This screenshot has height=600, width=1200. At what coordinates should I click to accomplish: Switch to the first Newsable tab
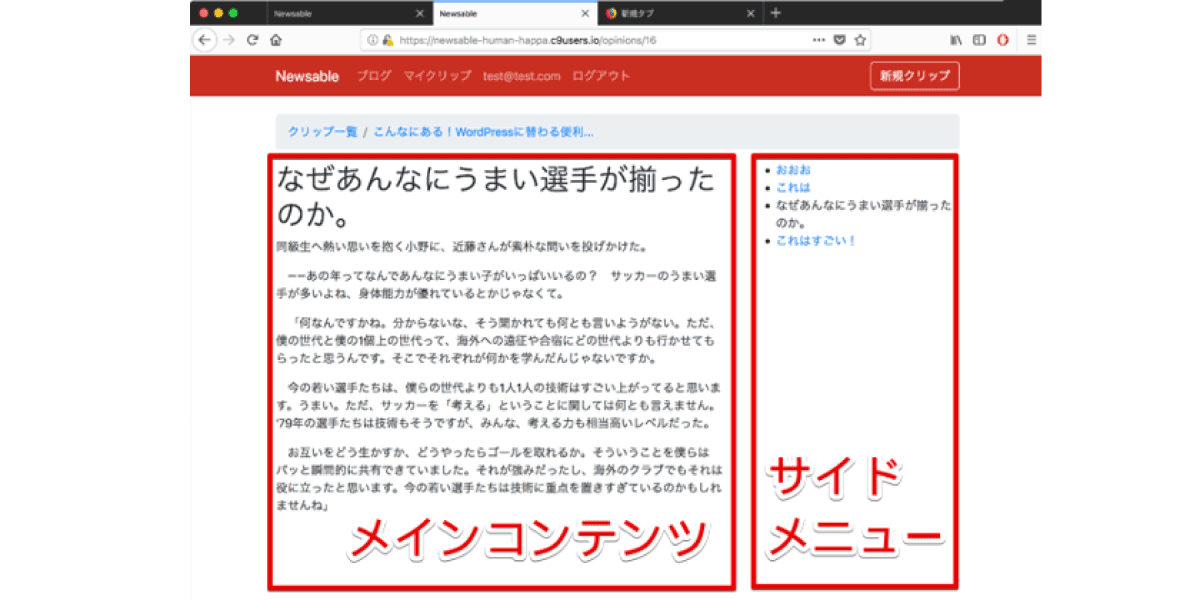tap(351, 14)
